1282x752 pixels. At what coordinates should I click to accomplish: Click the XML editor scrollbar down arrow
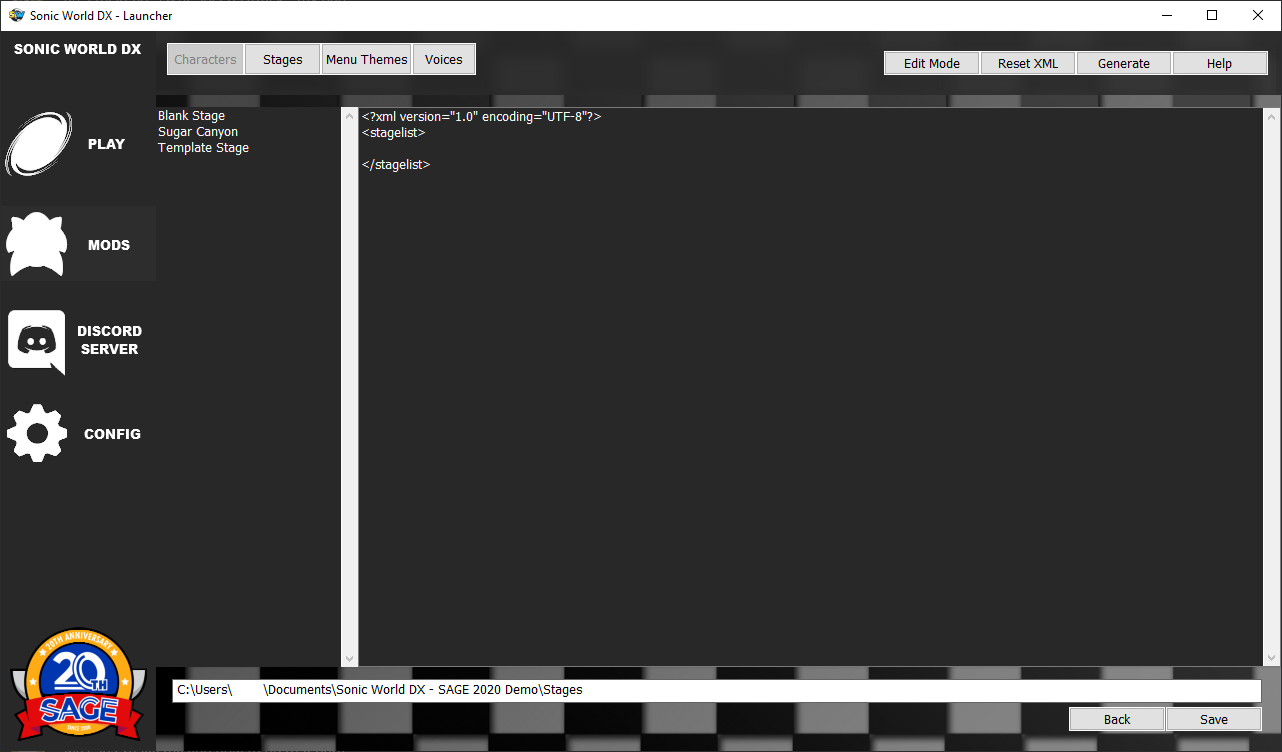pos(1272,658)
